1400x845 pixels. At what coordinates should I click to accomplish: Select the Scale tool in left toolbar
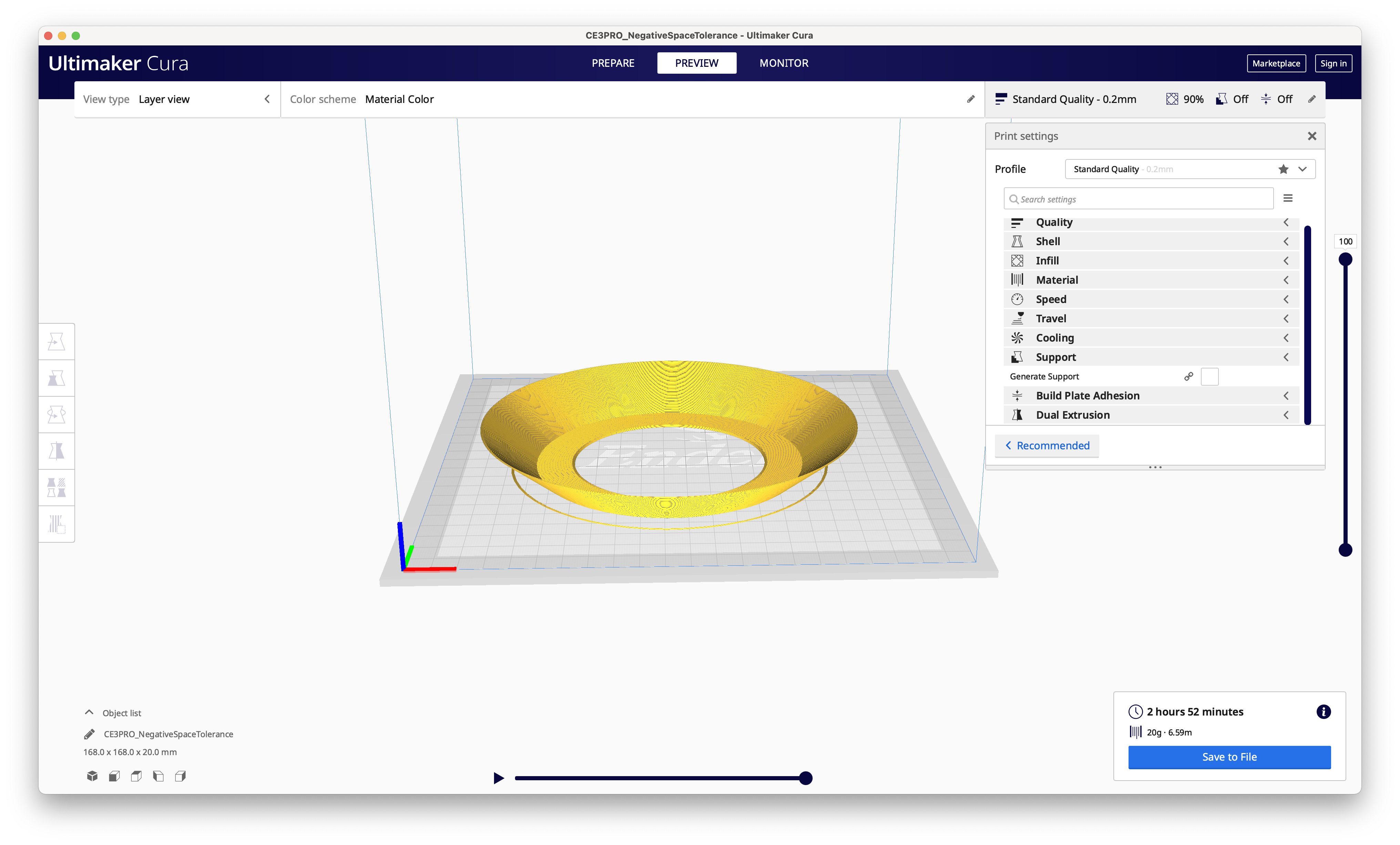(56, 378)
